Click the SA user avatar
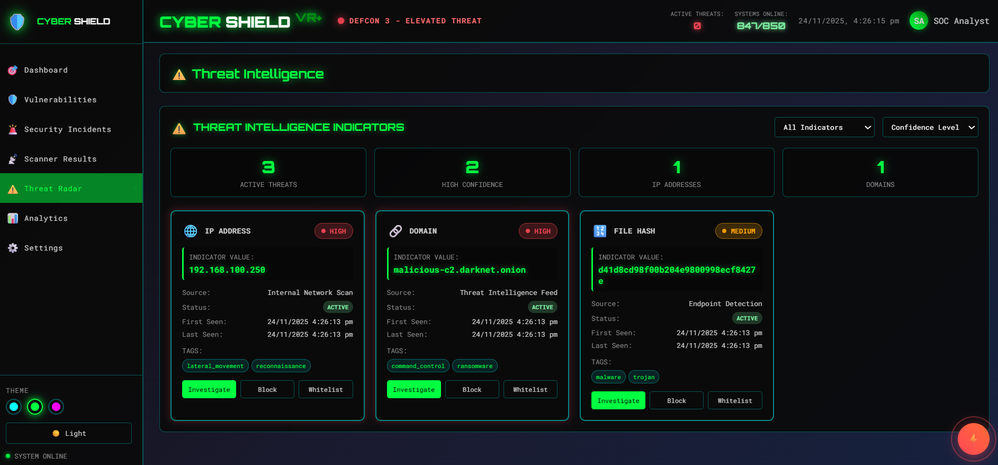This screenshot has width=998, height=465. [918, 21]
